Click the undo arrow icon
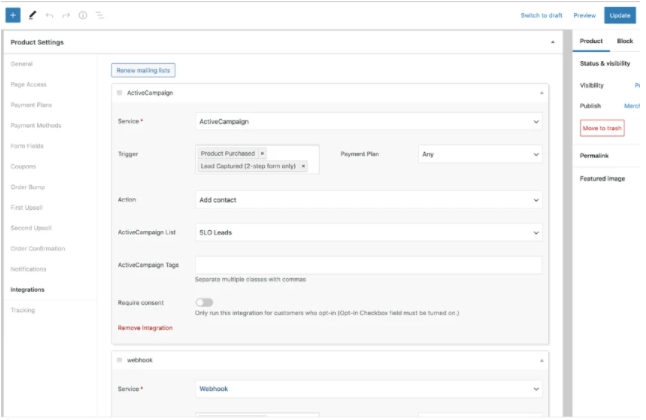The height and width of the screenshot is (420, 646). (50, 15)
